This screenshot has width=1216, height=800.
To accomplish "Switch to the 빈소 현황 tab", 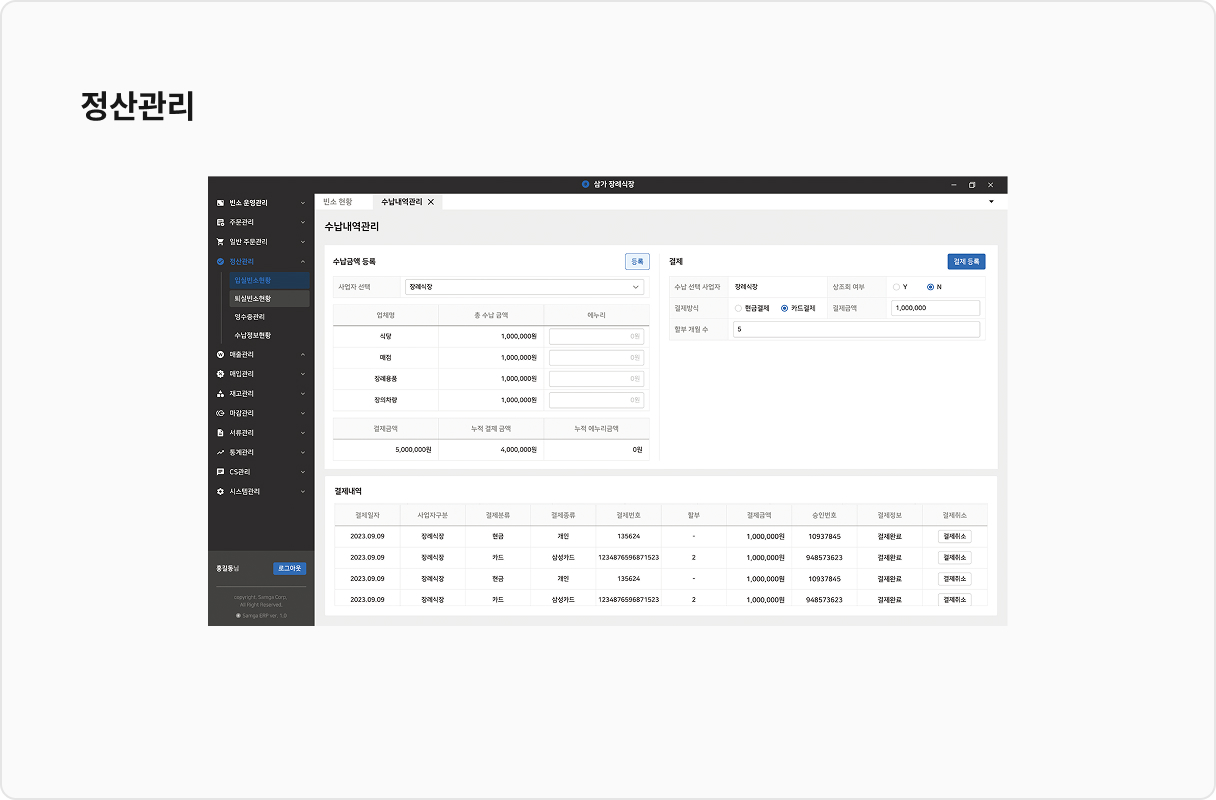I will coord(337,202).
